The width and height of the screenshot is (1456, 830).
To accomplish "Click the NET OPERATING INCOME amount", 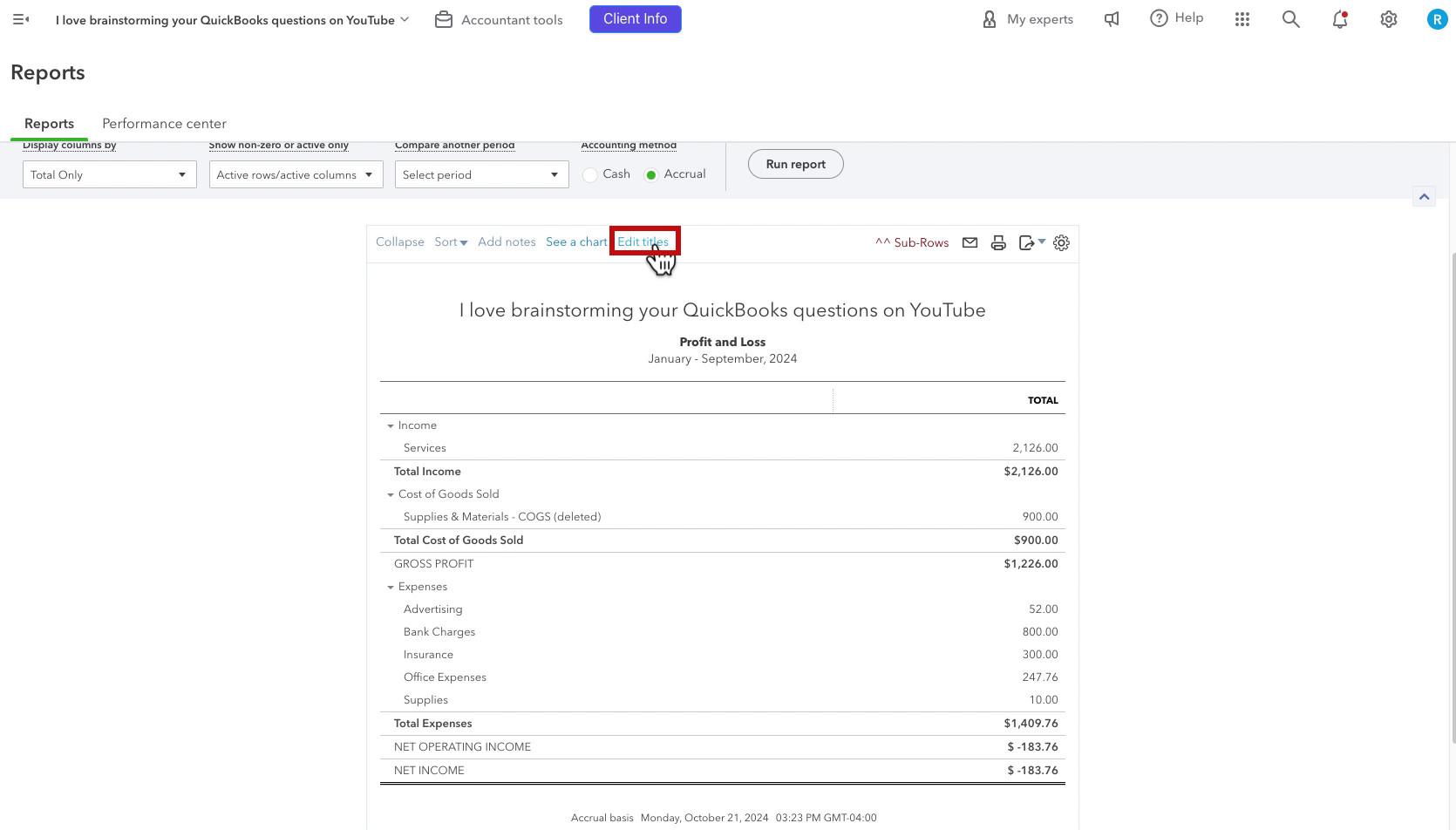I will click(1032, 746).
